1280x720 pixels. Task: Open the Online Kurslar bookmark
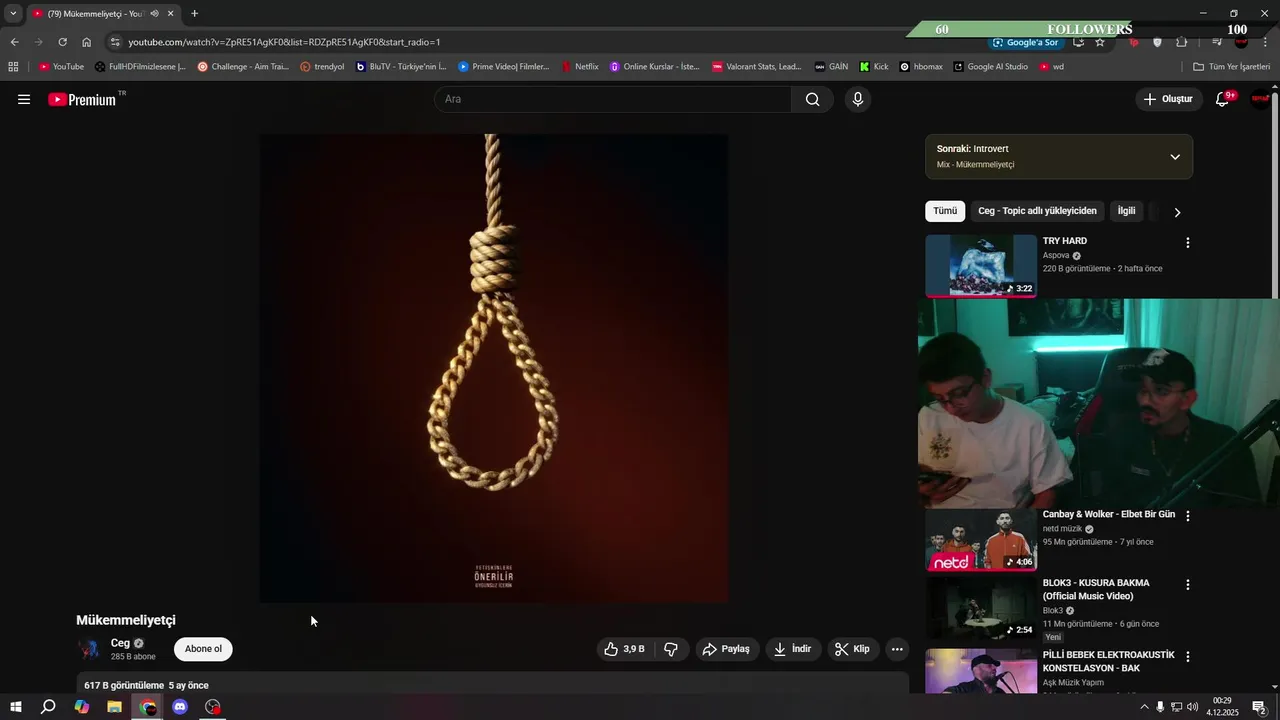tap(655, 67)
